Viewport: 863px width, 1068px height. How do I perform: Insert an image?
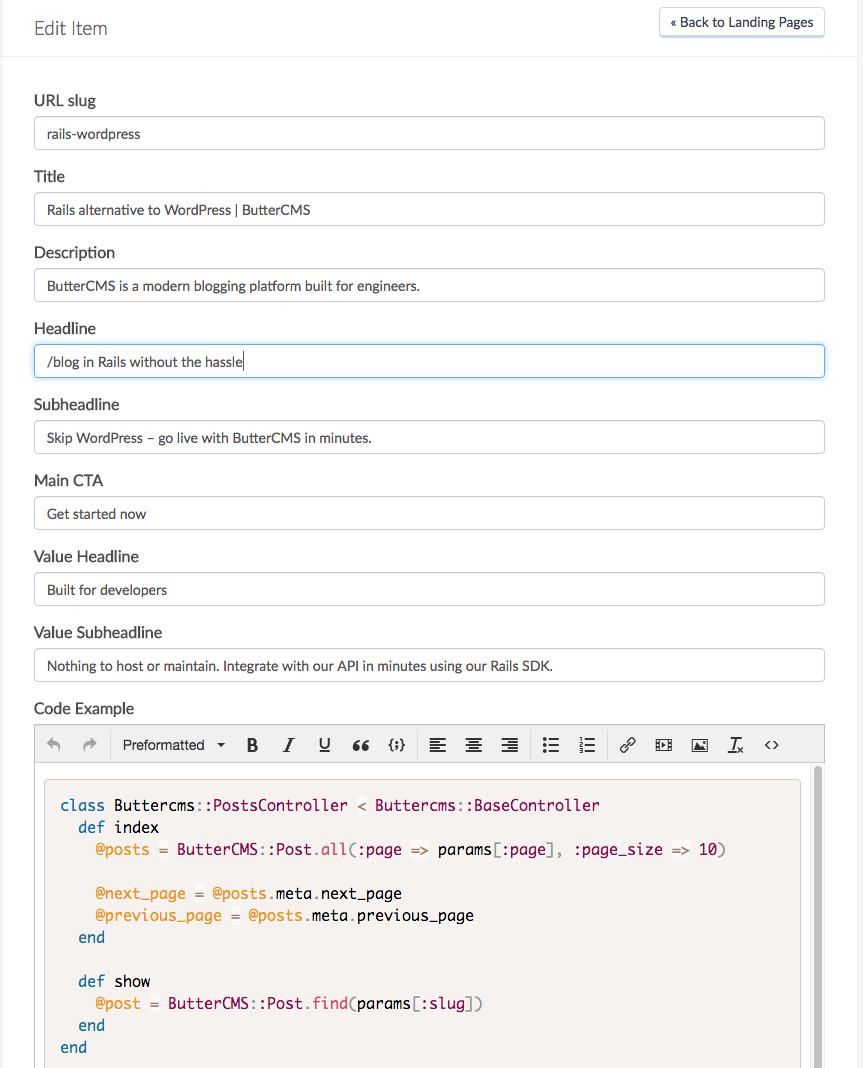700,744
